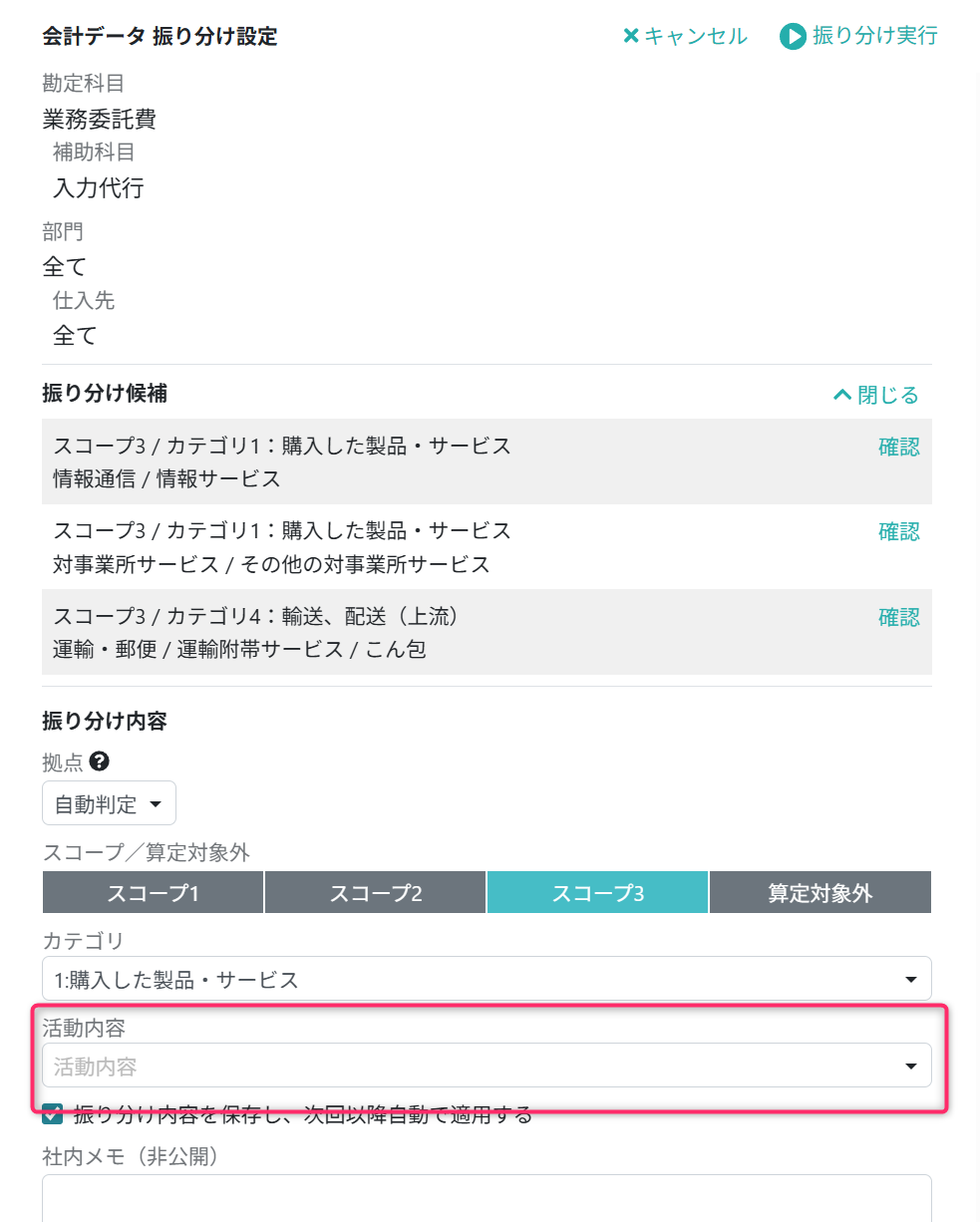Select the カテゴリ4 輸送、配送 candidate row
This screenshot has height=1222, width=980.
pyautogui.click(x=399, y=633)
